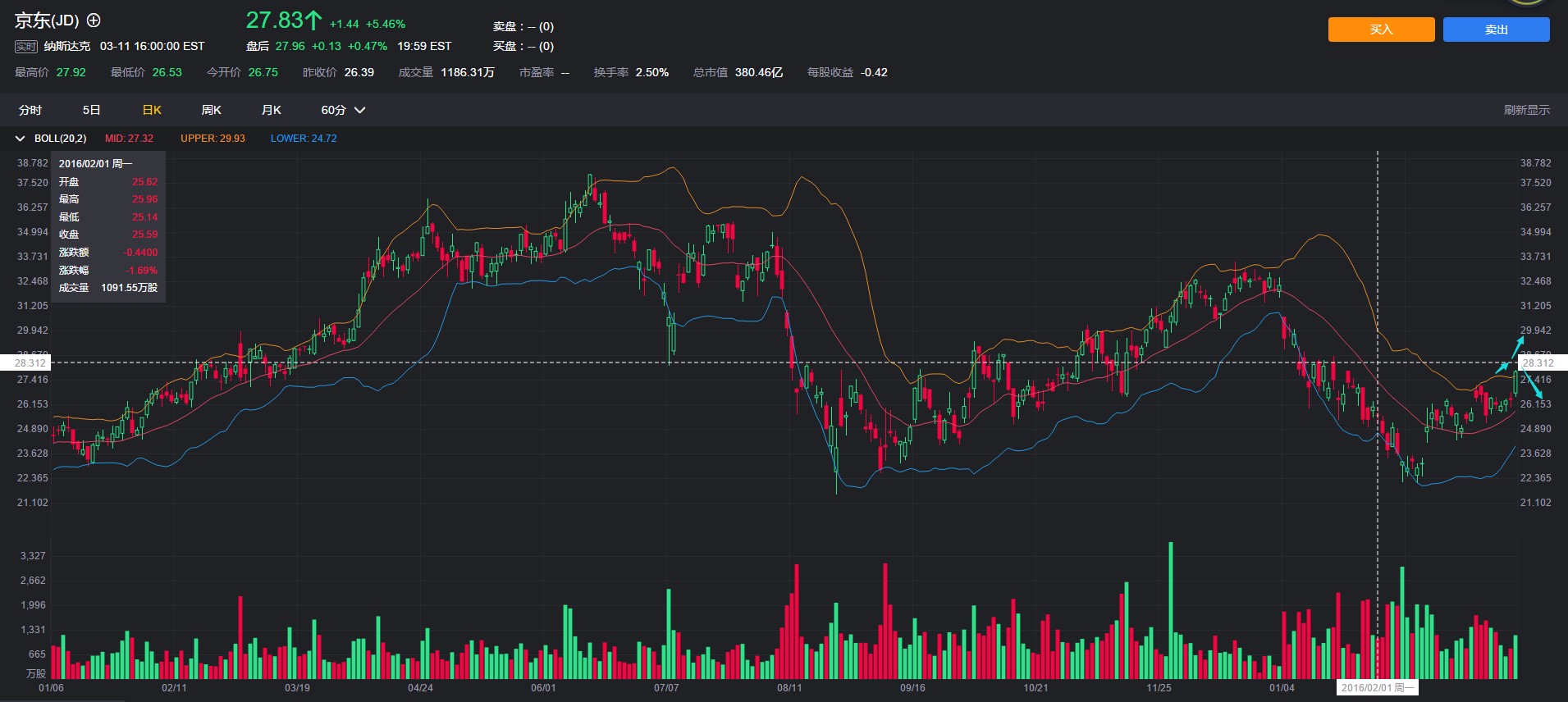
Task: Click the 2016/02/01 date marker on time axis
Action: coord(1377,687)
